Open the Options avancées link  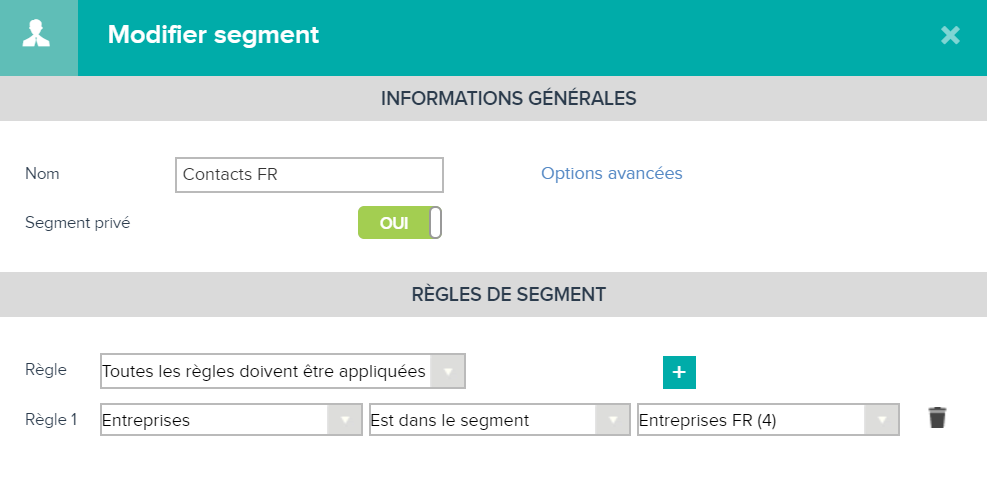click(x=612, y=173)
